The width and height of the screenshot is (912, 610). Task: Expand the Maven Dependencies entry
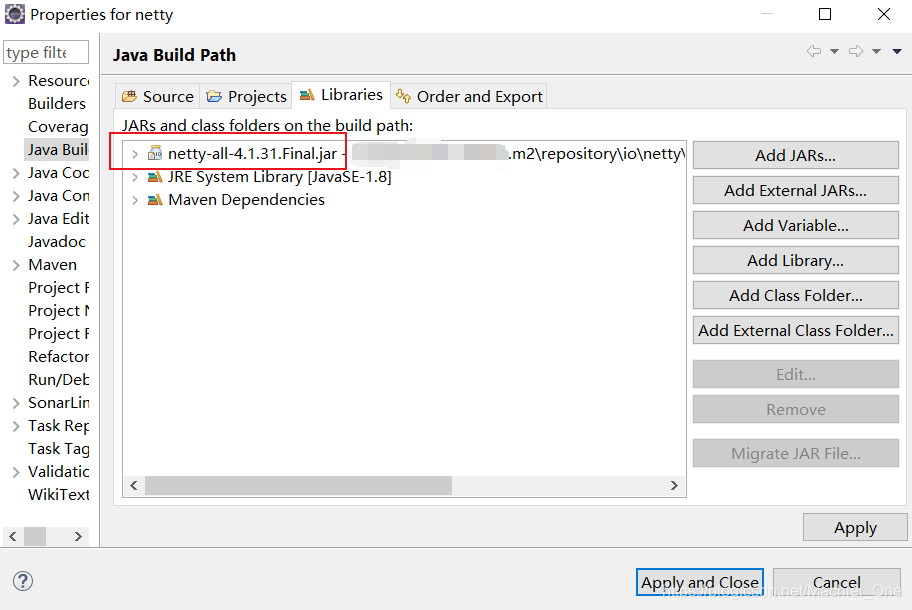pyautogui.click(x=135, y=201)
